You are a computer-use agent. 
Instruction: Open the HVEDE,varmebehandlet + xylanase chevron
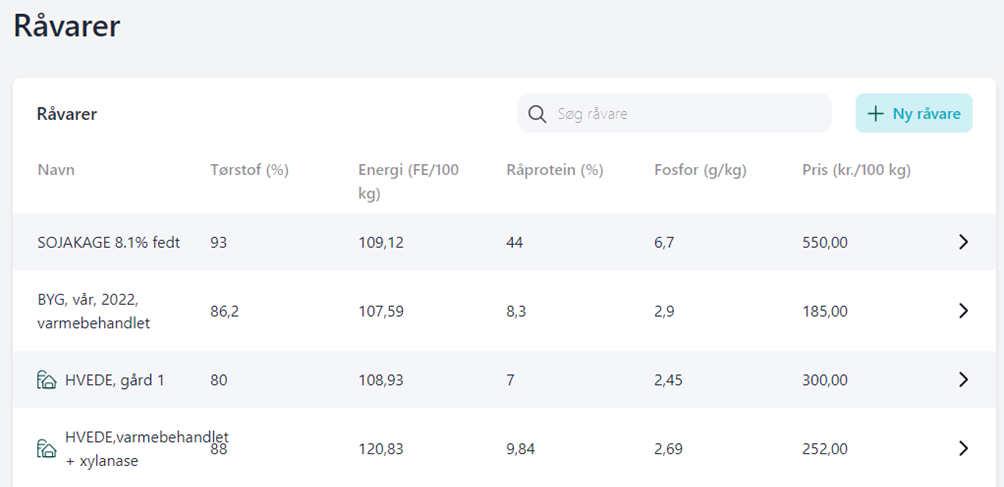click(x=963, y=449)
